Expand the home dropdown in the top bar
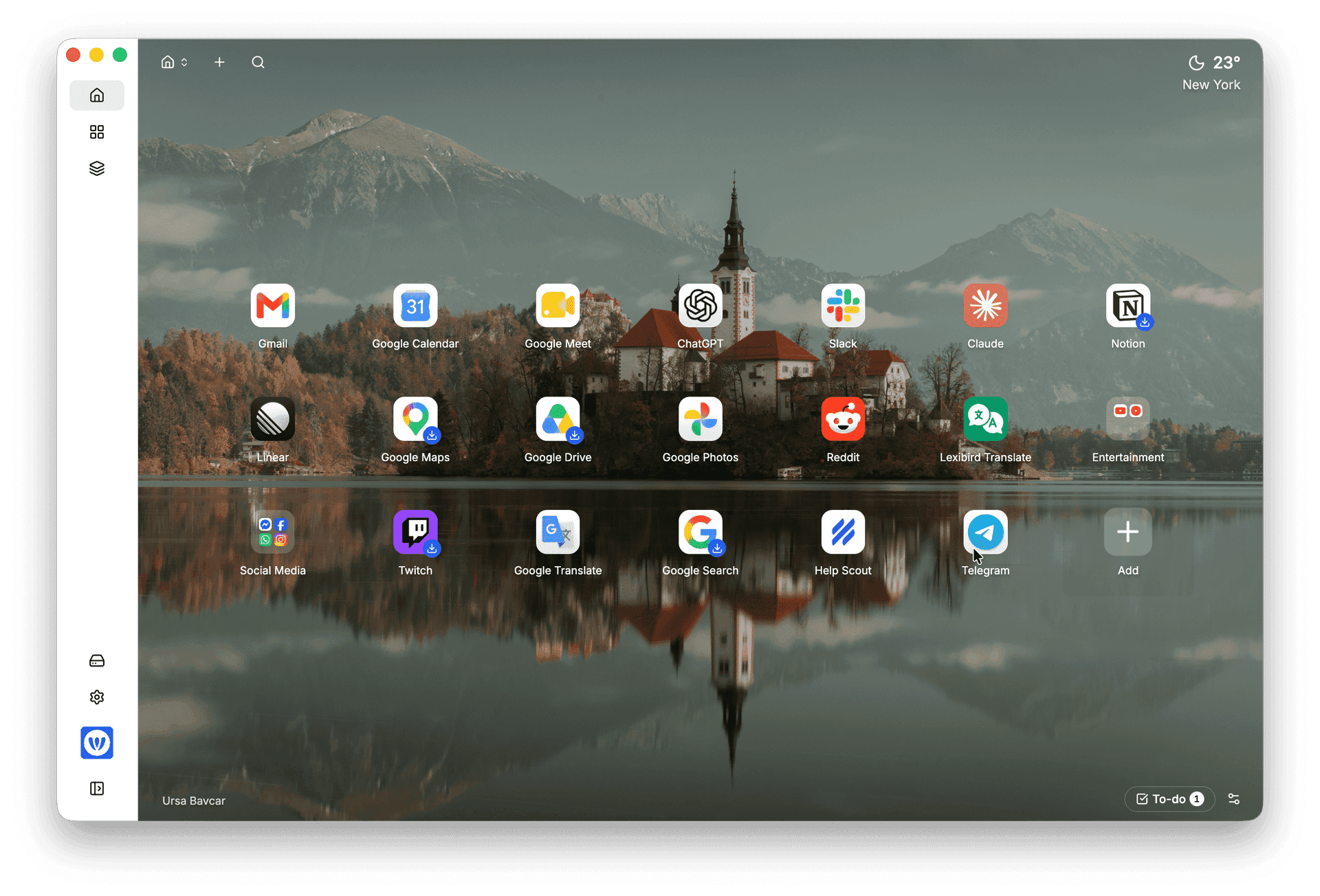The height and width of the screenshot is (896, 1320). [174, 63]
